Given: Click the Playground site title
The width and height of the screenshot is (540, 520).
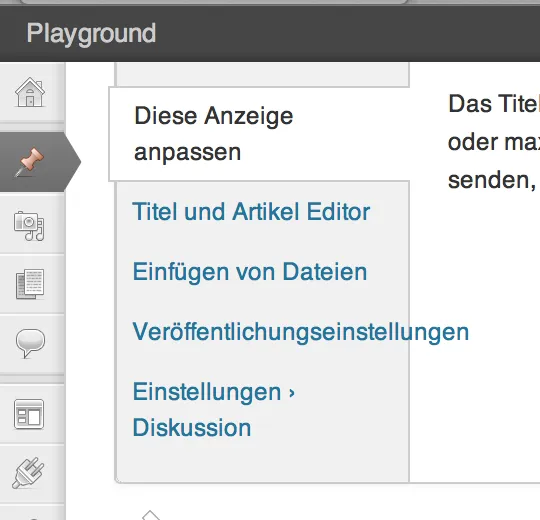Looking at the screenshot, I should [x=91, y=34].
